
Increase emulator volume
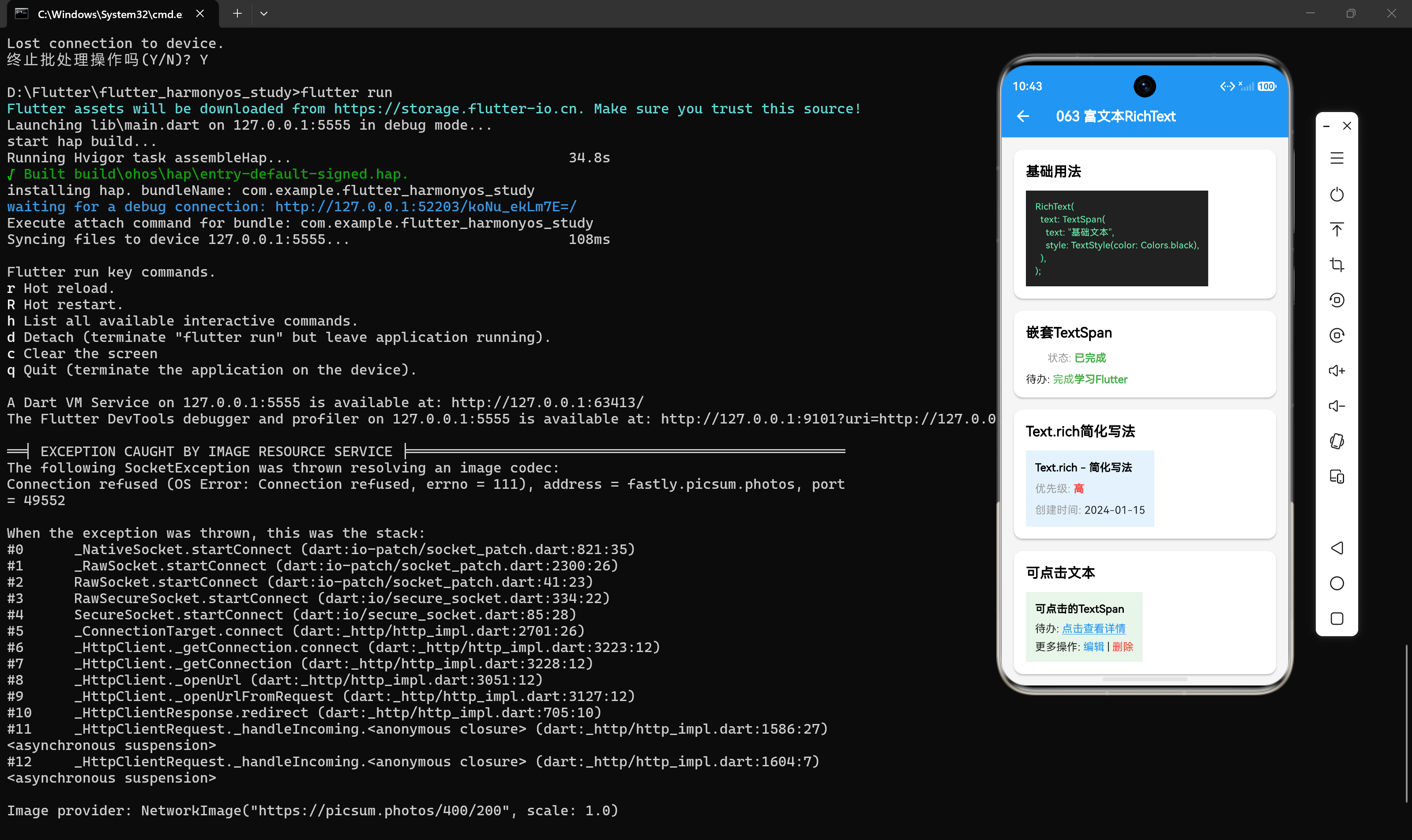(1337, 371)
